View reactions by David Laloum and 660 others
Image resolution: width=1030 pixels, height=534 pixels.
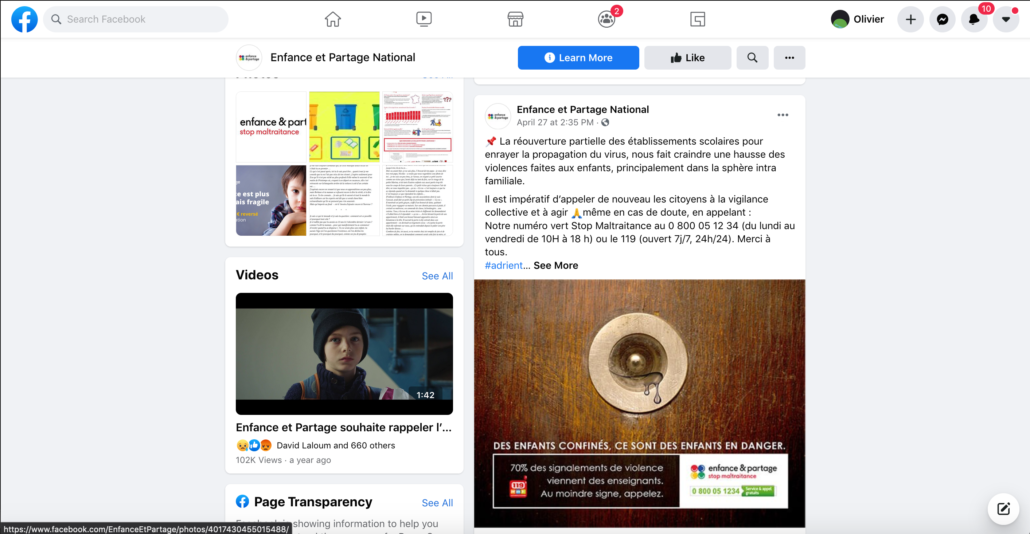pos(336,445)
